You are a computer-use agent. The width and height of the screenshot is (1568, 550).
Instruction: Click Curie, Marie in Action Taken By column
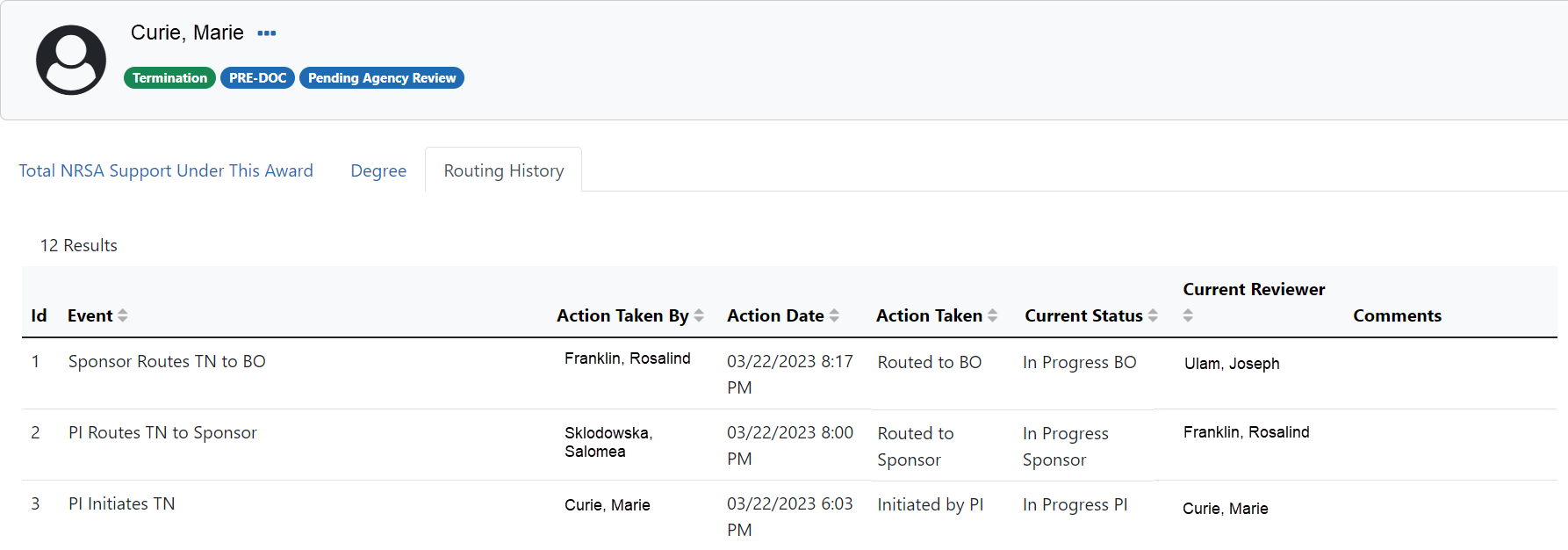(607, 505)
